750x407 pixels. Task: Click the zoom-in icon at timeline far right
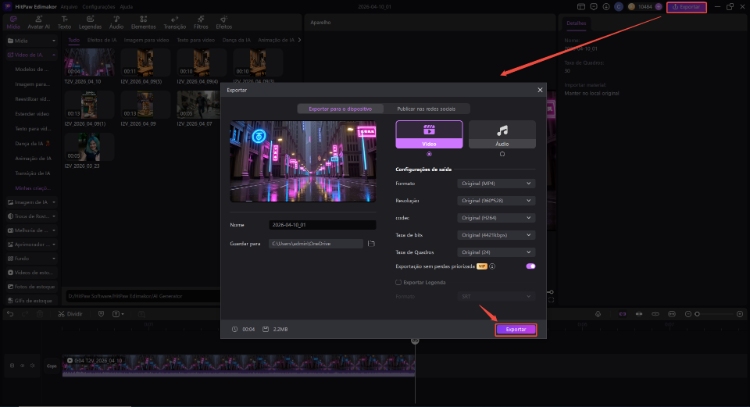coord(739,314)
